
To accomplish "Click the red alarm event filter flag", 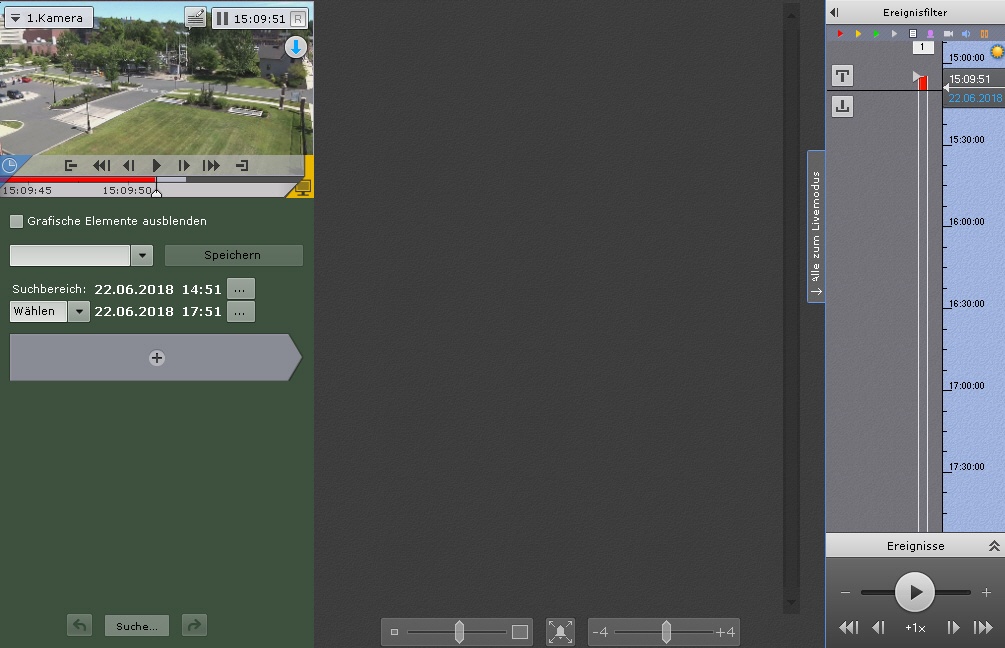I will tap(840, 34).
